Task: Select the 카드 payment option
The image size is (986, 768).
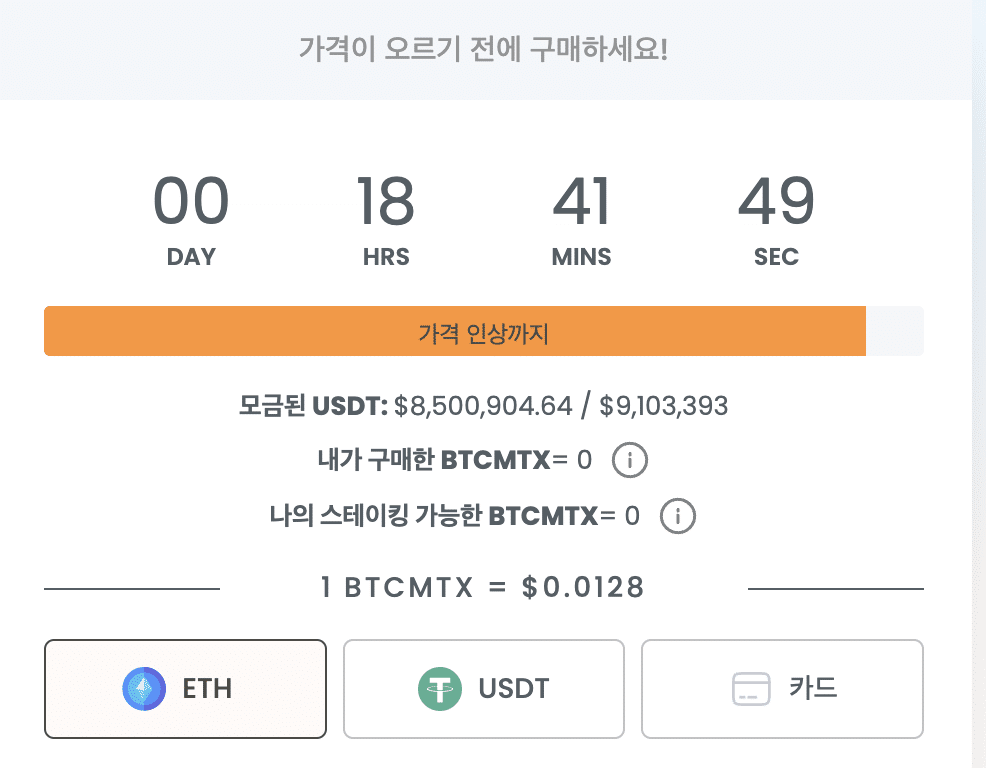Action: [x=781, y=688]
